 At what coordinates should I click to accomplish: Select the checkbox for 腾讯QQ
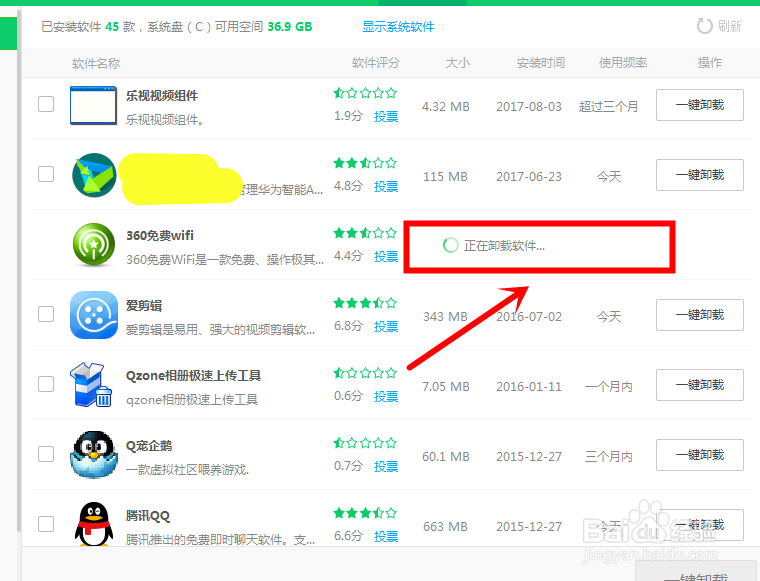[x=46, y=523]
